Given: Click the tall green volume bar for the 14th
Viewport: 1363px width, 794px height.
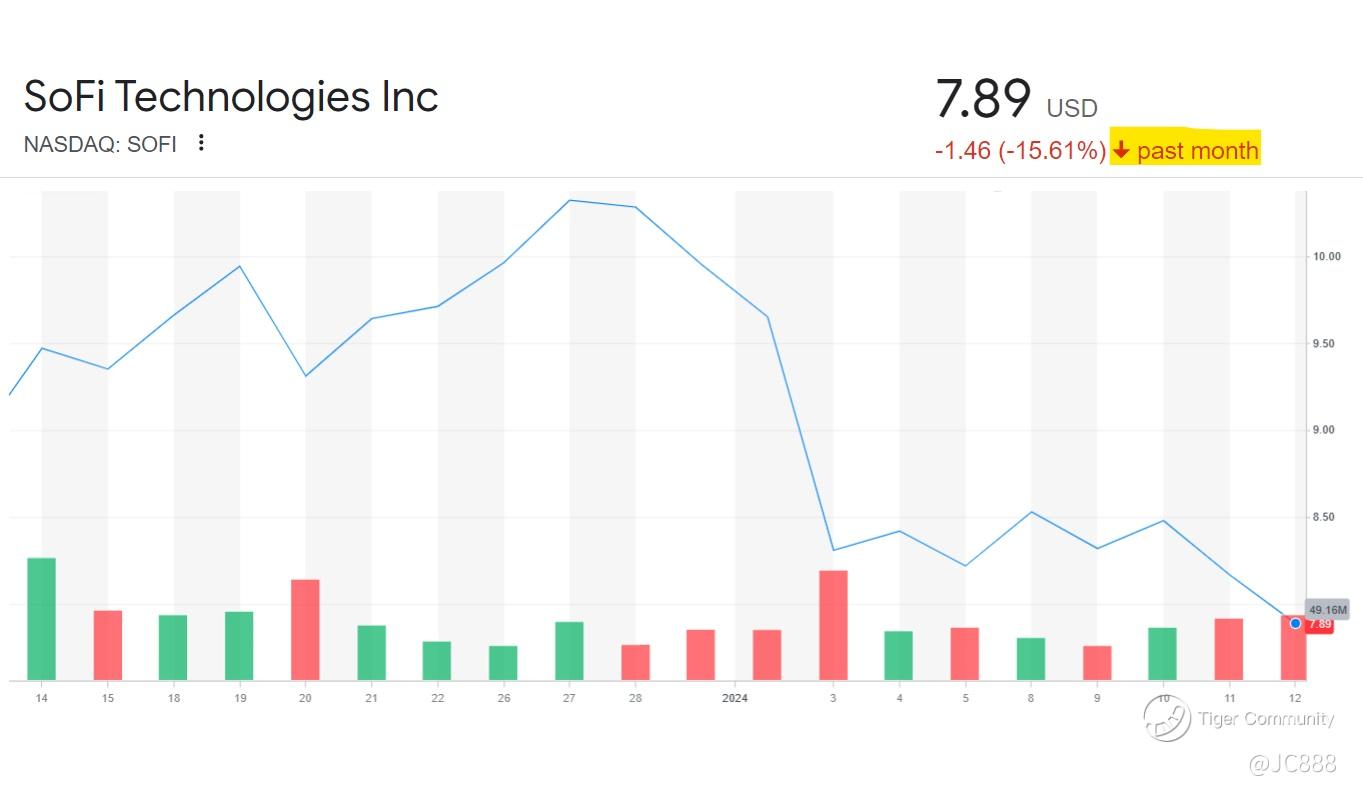Looking at the screenshot, I should pos(41,618).
